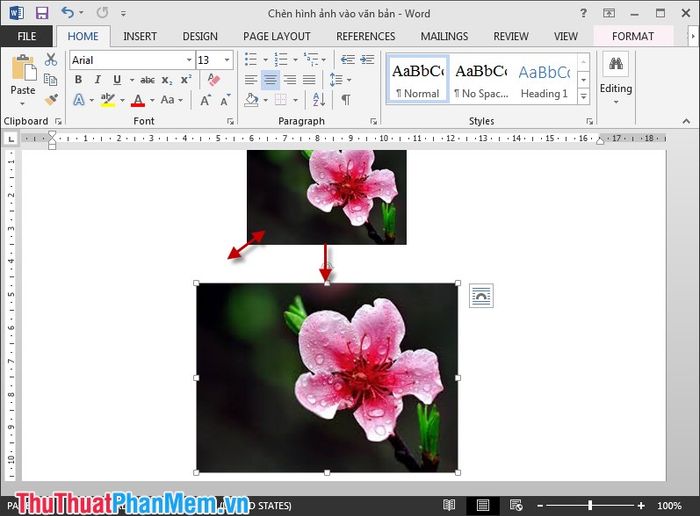The width and height of the screenshot is (700, 516).
Task: Enable center paragraph alignment
Action: 270,80
